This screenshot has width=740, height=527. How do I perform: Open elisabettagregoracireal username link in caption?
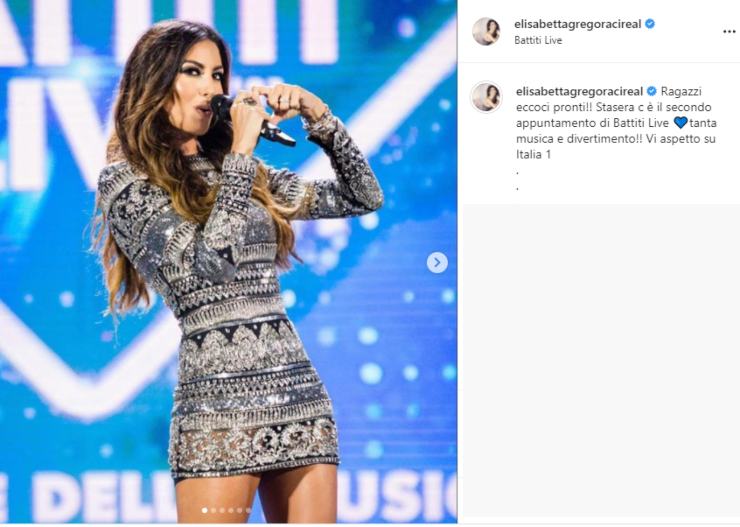(x=580, y=91)
